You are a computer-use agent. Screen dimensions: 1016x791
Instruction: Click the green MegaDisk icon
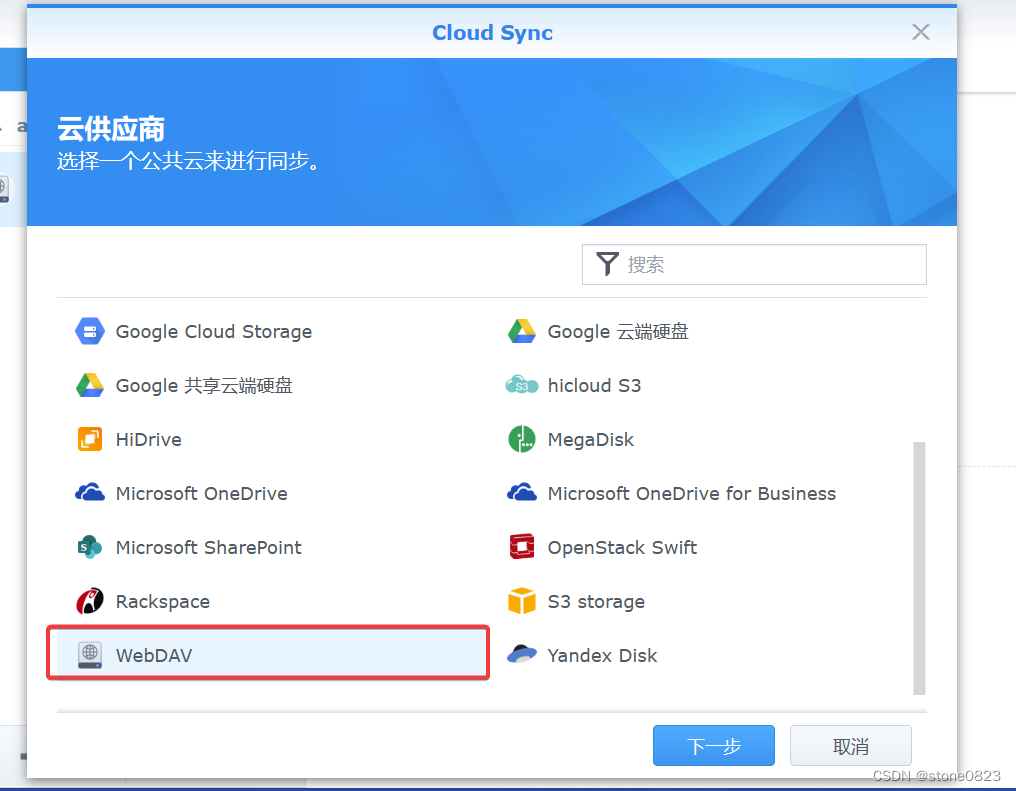coord(522,439)
